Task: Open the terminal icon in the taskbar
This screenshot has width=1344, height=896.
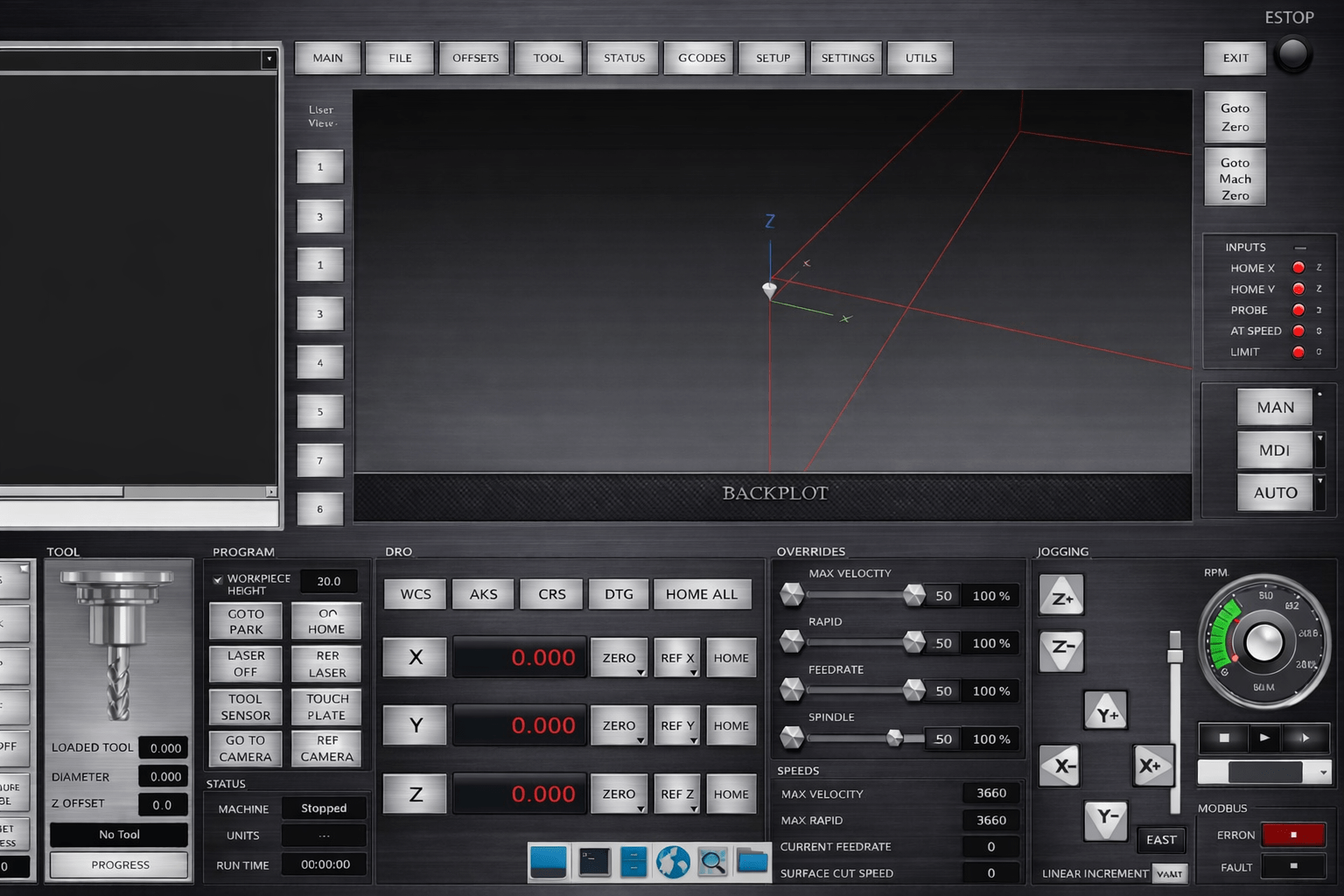Action: pos(594,862)
